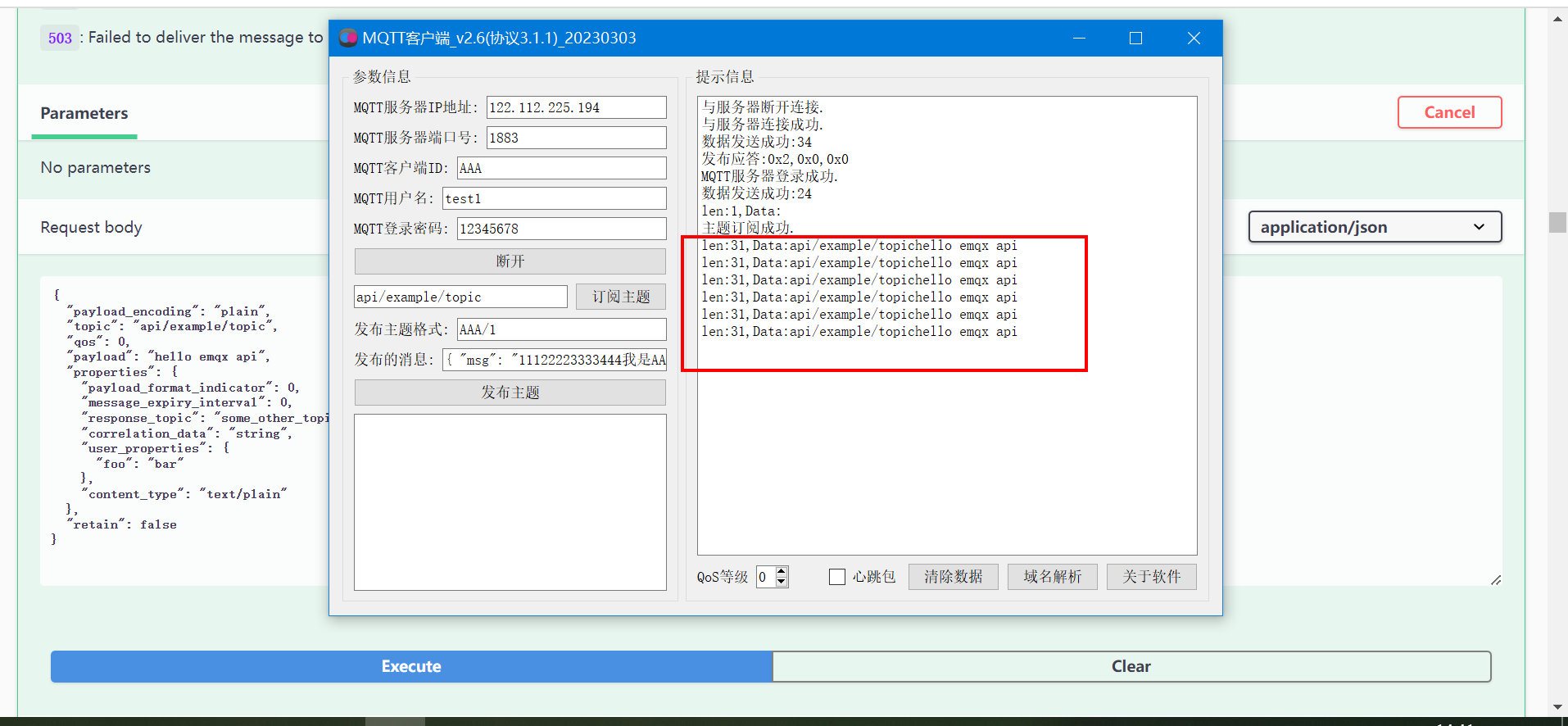The width and height of the screenshot is (1568, 726).
Task: Click the Cancel button
Action: pyautogui.click(x=1449, y=112)
